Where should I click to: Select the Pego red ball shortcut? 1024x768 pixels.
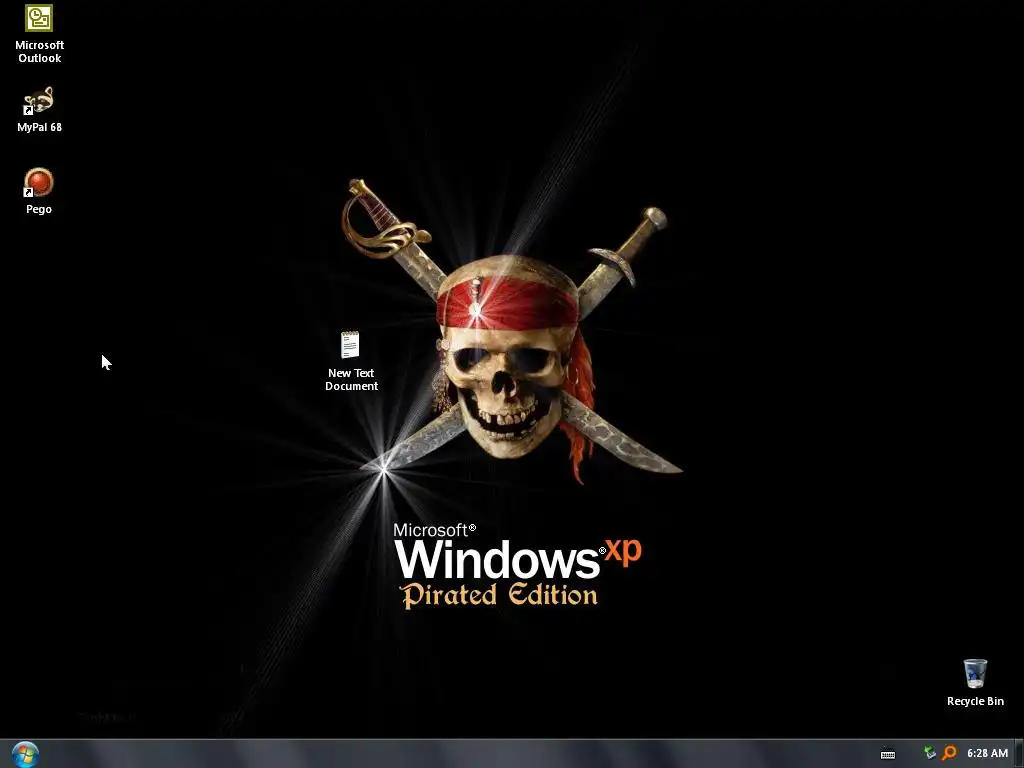[x=39, y=182]
